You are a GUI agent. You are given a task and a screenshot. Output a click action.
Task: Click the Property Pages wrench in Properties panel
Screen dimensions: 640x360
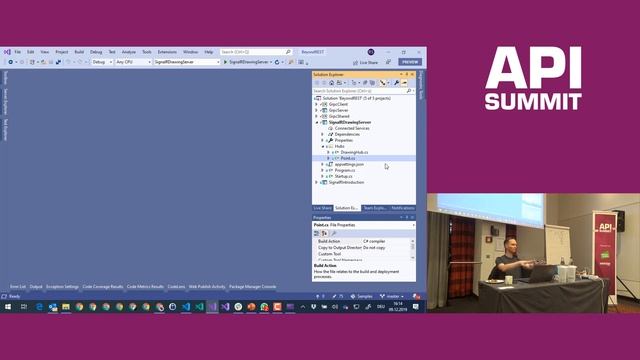point(334,233)
